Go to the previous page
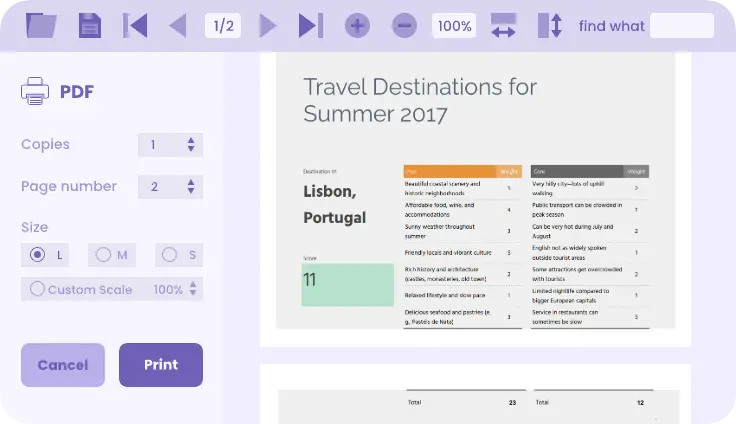Image resolution: width=736 pixels, height=424 pixels. tap(178, 25)
